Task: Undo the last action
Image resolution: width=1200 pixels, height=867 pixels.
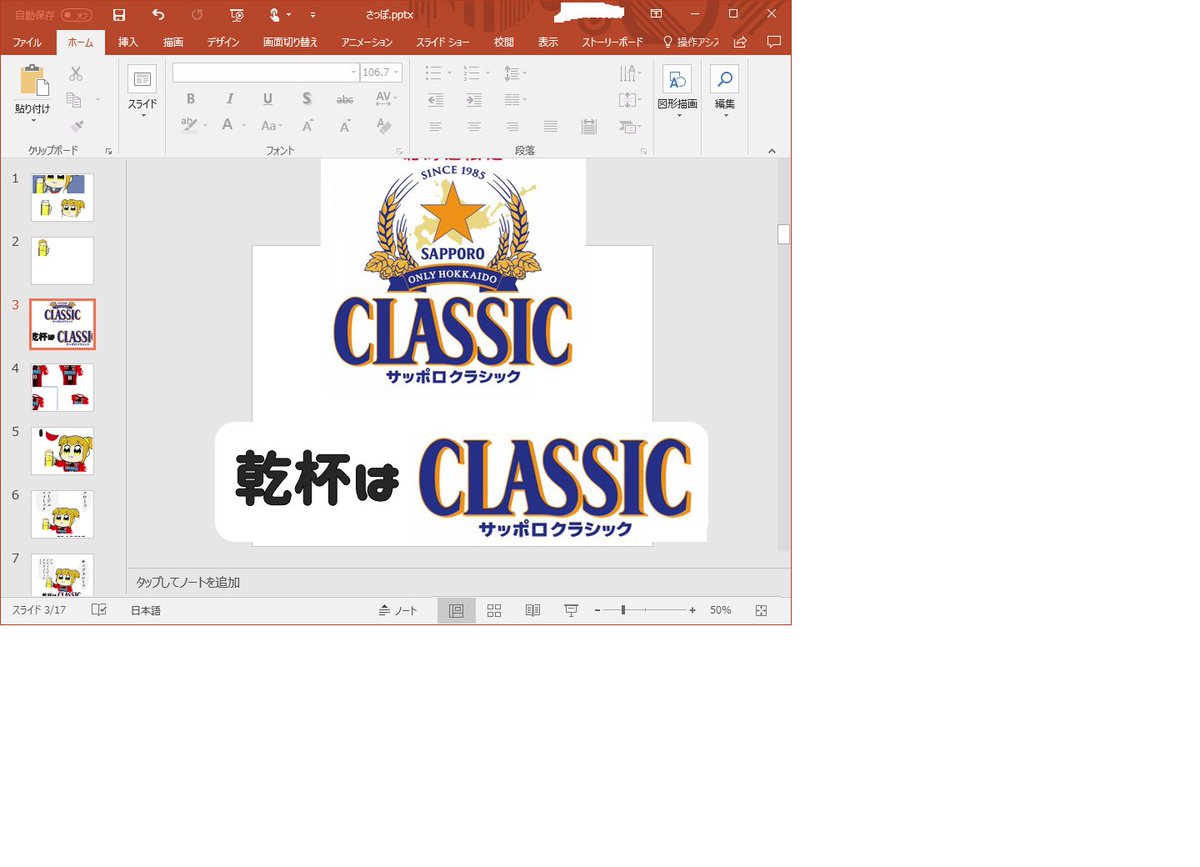Action: 158,15
